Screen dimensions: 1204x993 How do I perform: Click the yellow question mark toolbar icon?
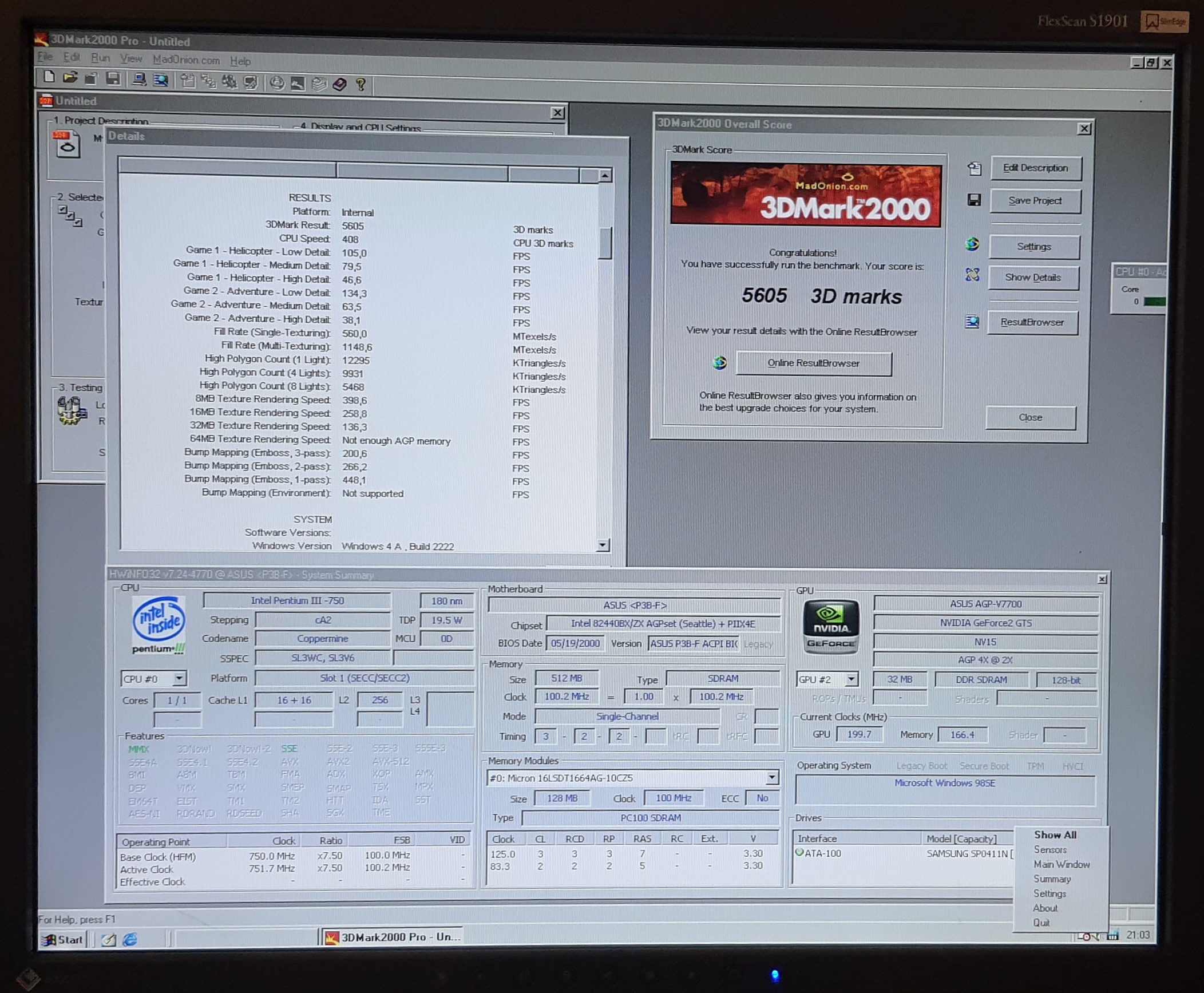pyautogui.click(x=361, y=85)
